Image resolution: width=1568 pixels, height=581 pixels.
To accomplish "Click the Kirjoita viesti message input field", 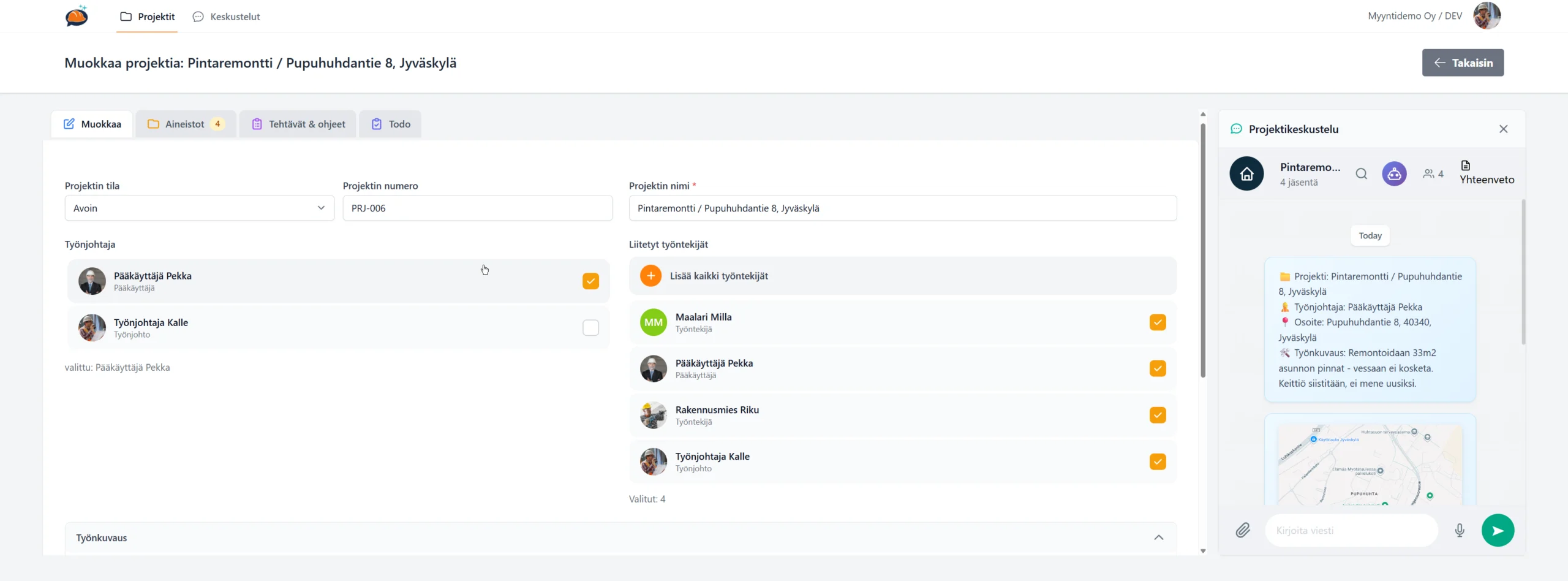I will tap(1351, 530).
